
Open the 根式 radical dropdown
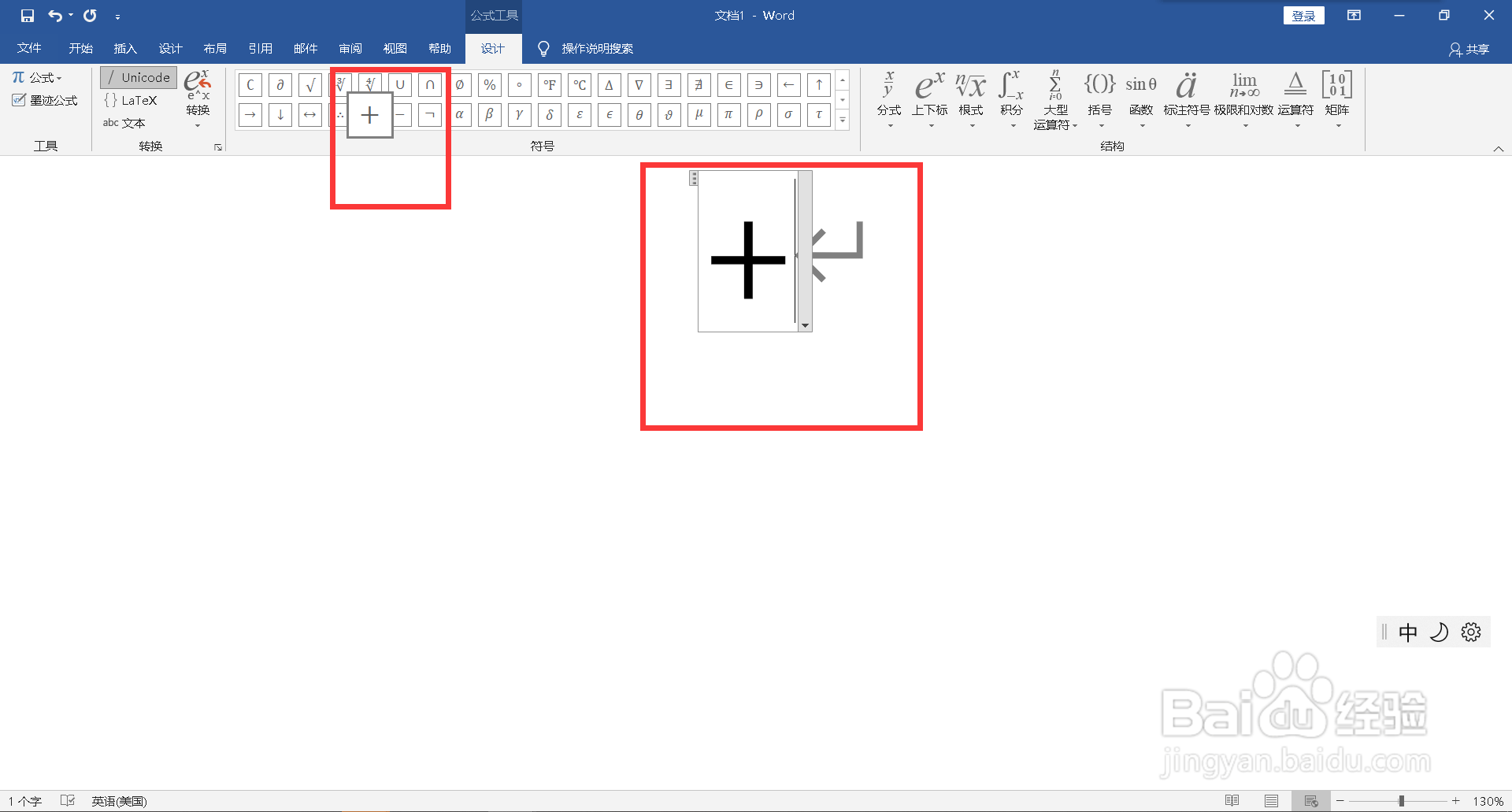tap(971, 99)
